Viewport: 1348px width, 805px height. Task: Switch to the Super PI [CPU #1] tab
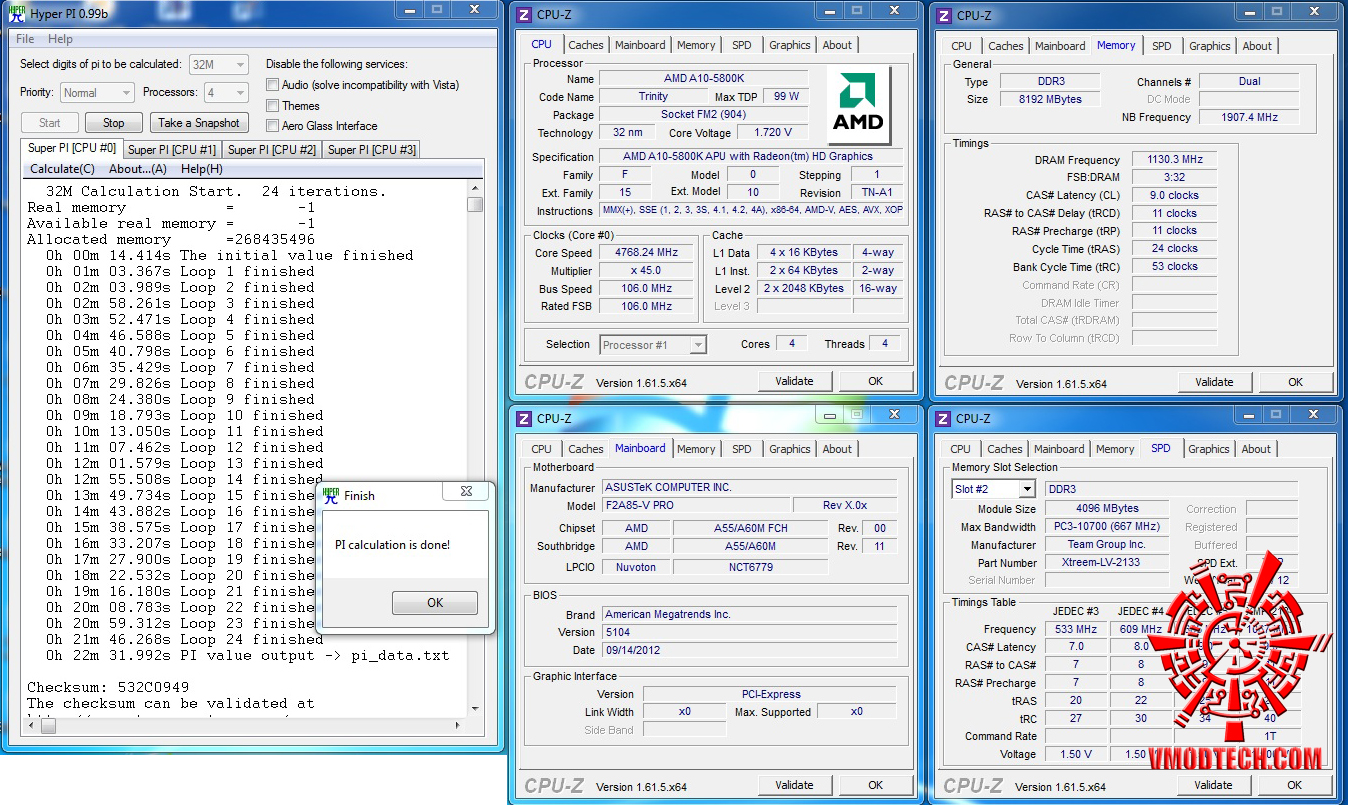pyautogui.click(x=172, y=150)
